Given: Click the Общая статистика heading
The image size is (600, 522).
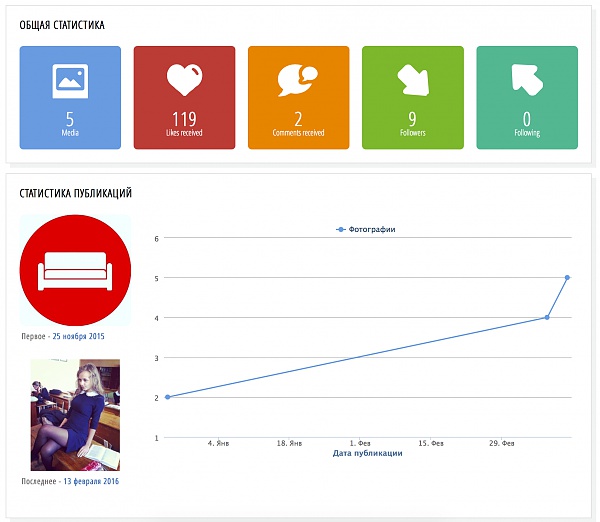Looking at the screenshot, I should [62, 25].
